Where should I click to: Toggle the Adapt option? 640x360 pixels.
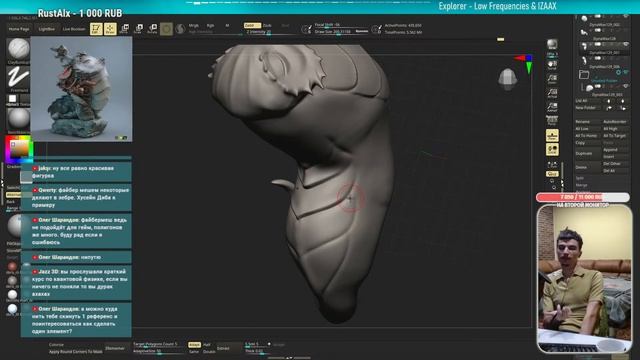[194, 345]
